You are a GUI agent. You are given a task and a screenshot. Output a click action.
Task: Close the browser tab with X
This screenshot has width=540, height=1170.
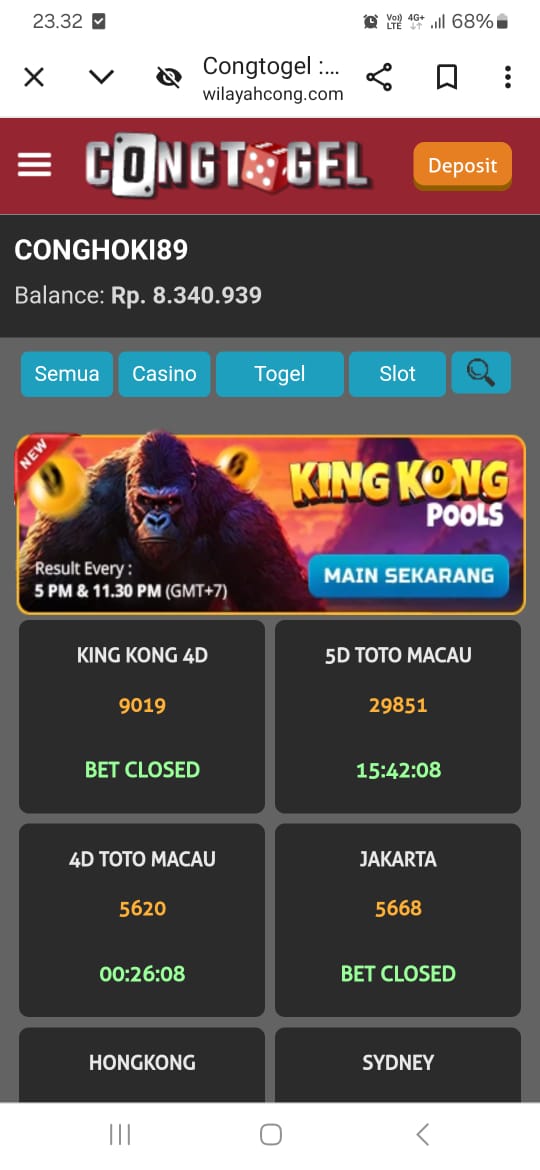pos(34,77)
